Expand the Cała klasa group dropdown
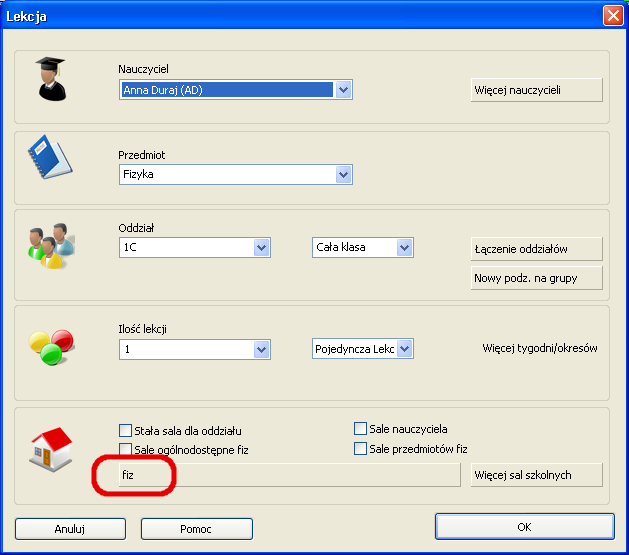This screenshot has height=555, width=629. (x=404, y=247)
